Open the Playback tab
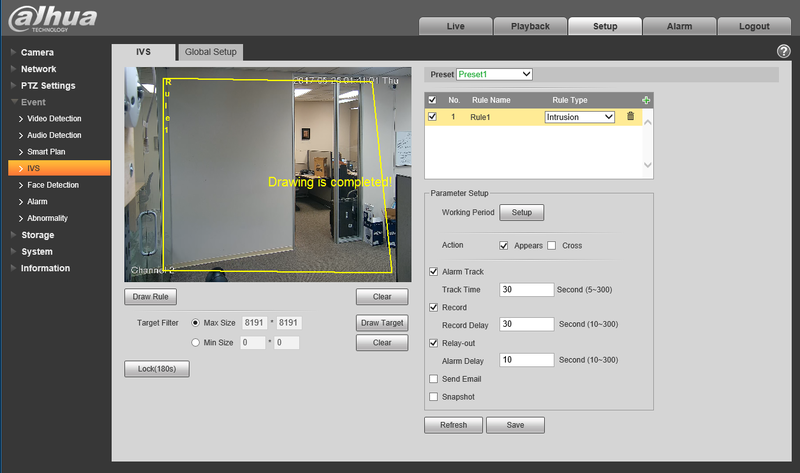Image resolution: width=800 pixels, height=473 pixels. pos(530,26)
